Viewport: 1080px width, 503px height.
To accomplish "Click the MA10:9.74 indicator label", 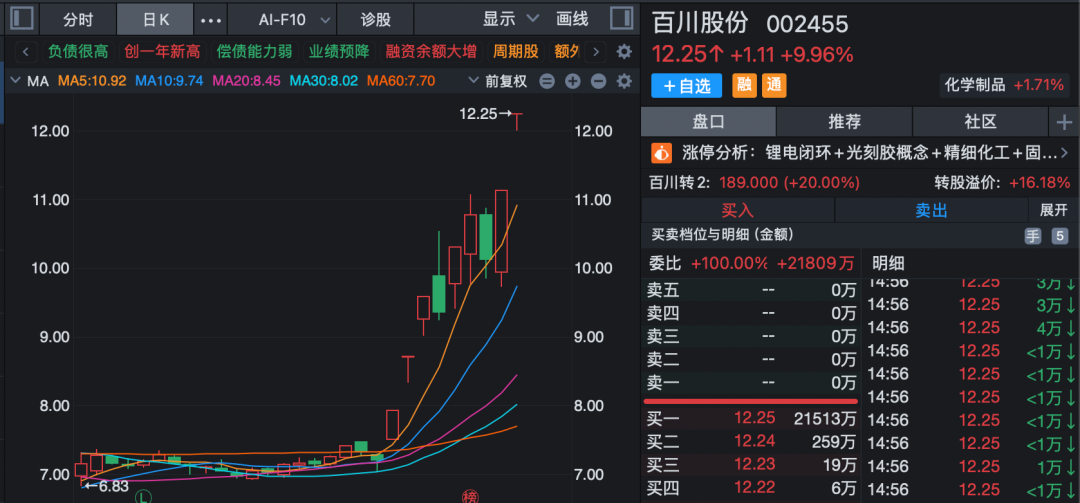I will (x=169, y=81).
